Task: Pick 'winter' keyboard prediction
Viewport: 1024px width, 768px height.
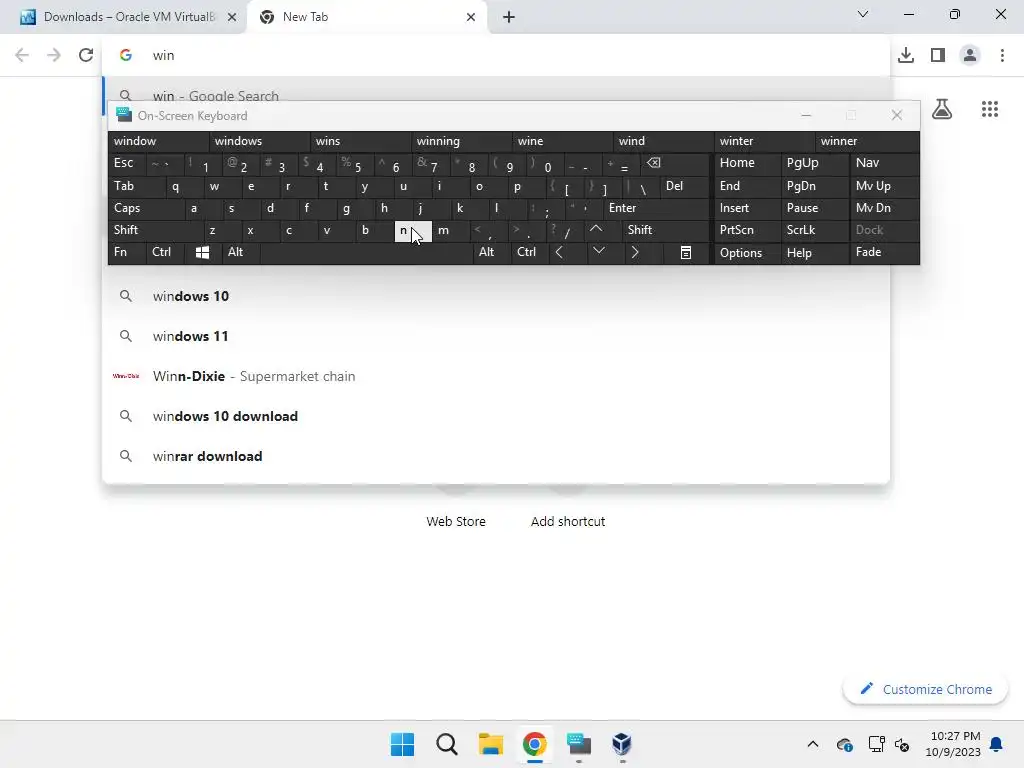Action: coord(764,141)
